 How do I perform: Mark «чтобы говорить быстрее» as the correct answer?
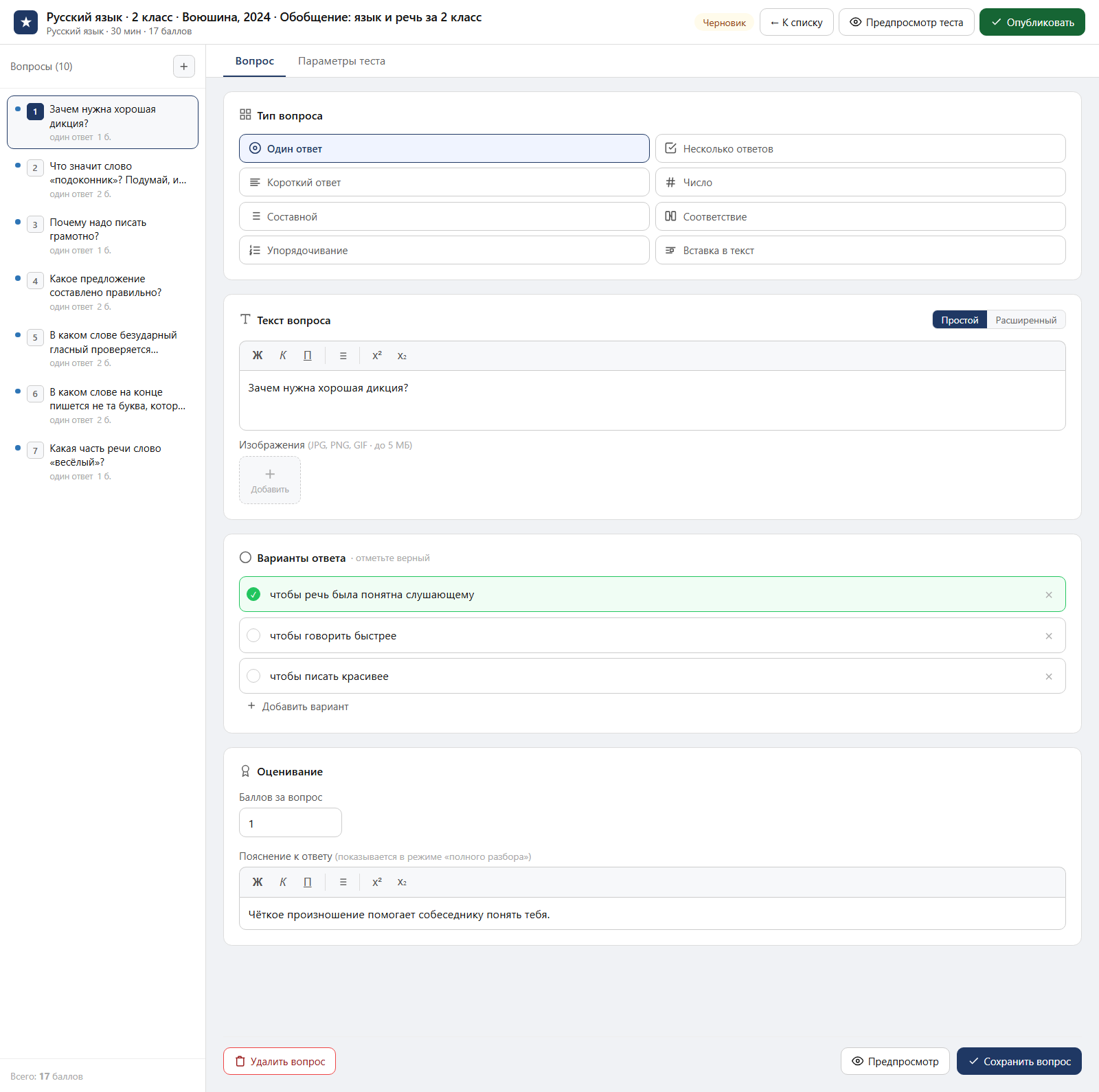(253, 636)
